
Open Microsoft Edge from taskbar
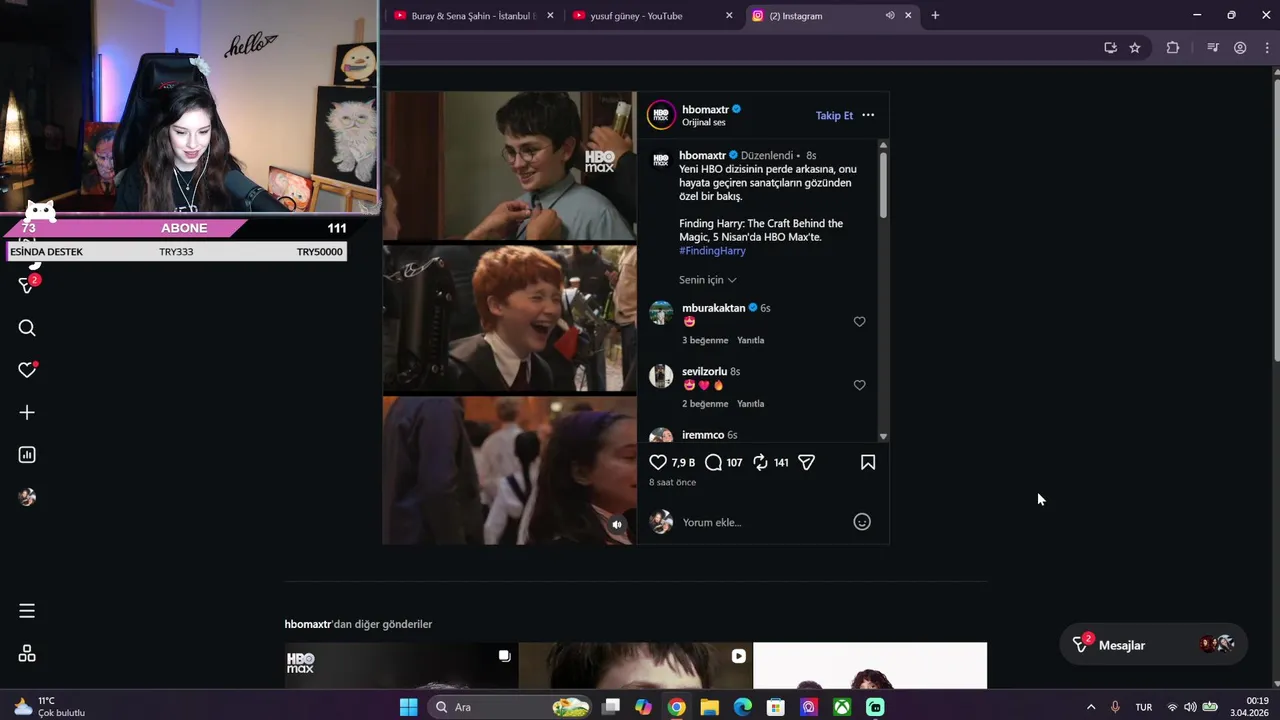(x=742, y=707)
